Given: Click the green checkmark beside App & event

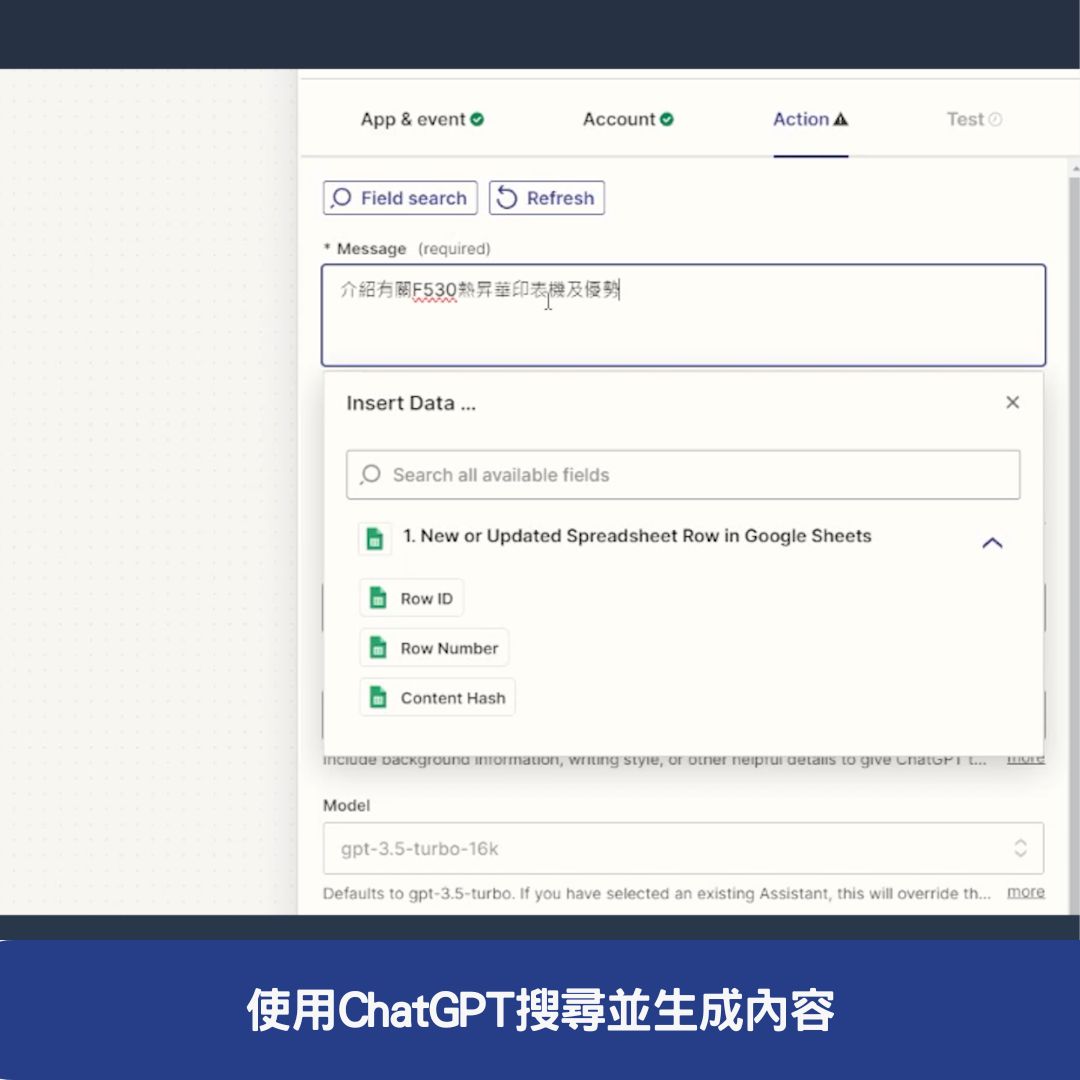Looking at the screenshot, I should [x=477, y=117].
